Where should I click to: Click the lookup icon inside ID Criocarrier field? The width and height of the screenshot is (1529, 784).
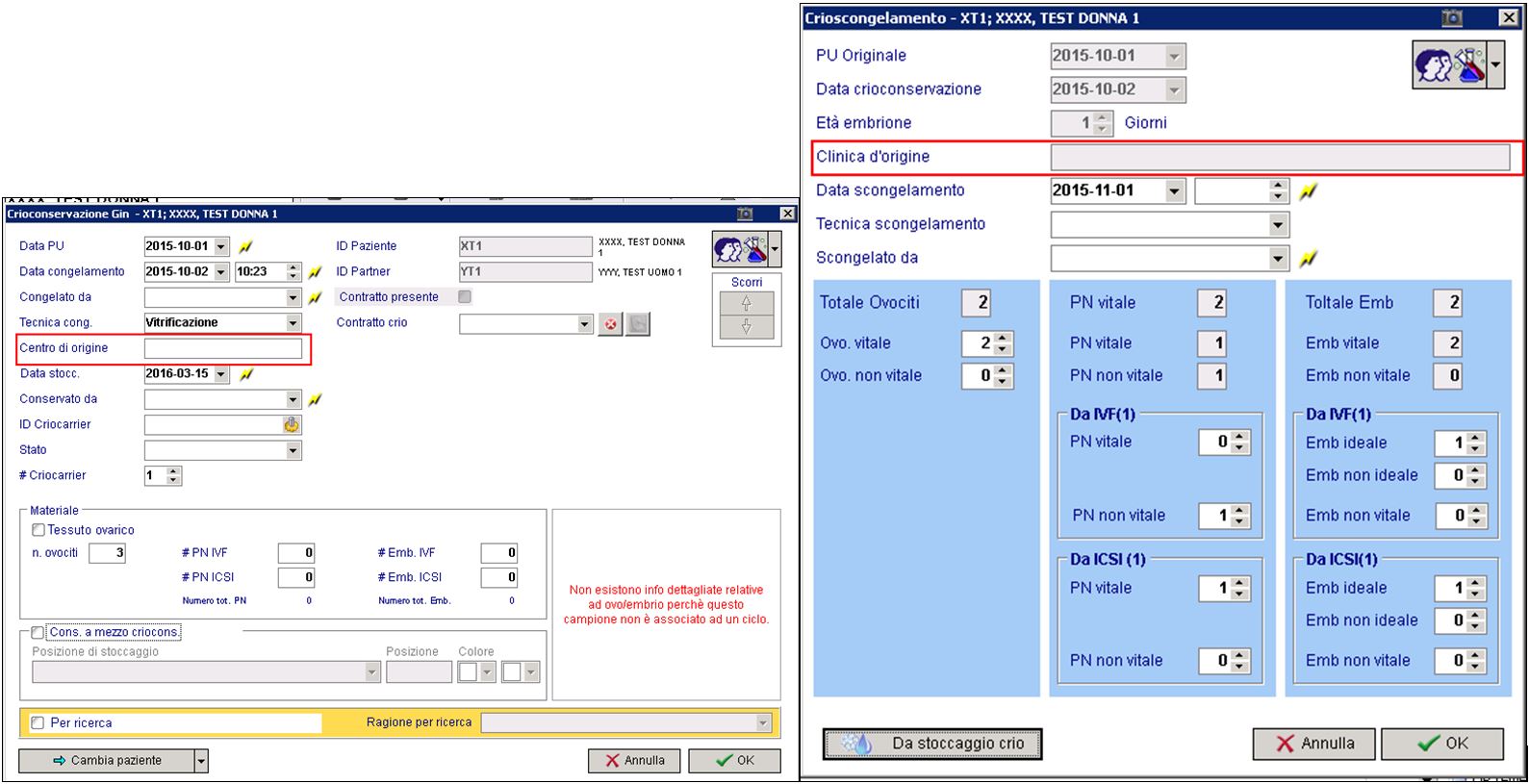pos(291,424)
